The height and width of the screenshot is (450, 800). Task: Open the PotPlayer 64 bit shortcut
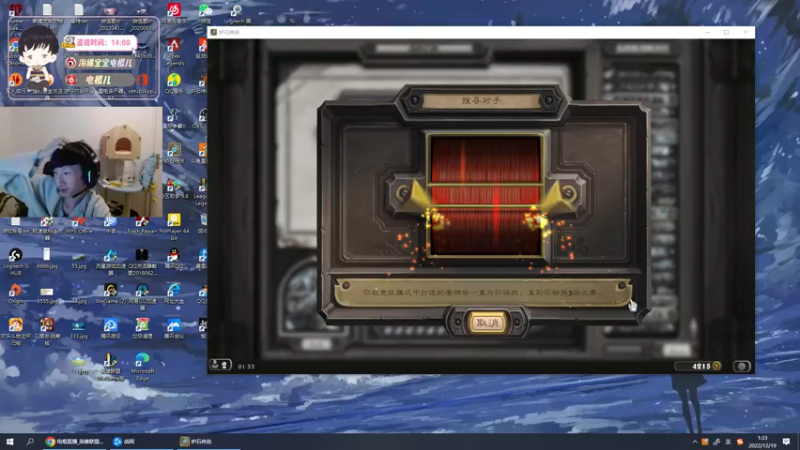pyautogui.click(x=174, y=227)
